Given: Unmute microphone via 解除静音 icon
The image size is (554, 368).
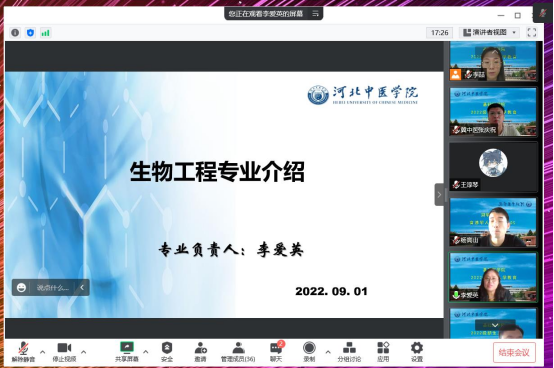Looking at the screenshot, I should [23, 351].
